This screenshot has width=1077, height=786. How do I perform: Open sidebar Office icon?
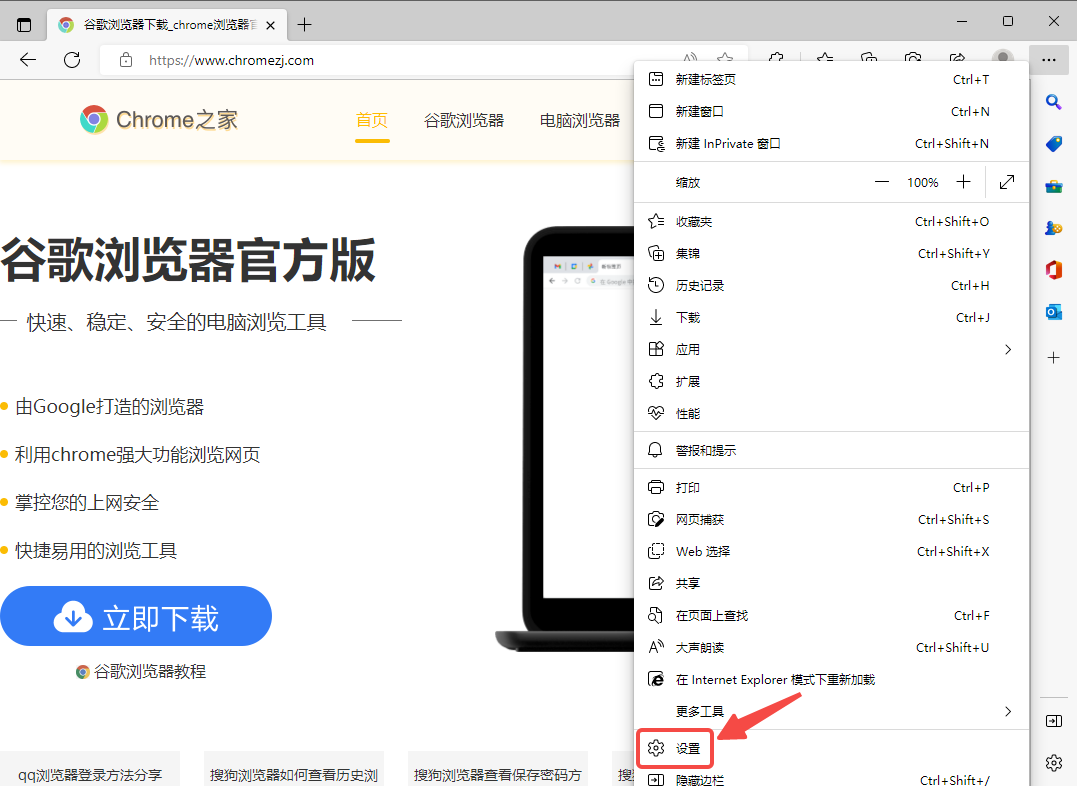click(x=1054, y=270)
